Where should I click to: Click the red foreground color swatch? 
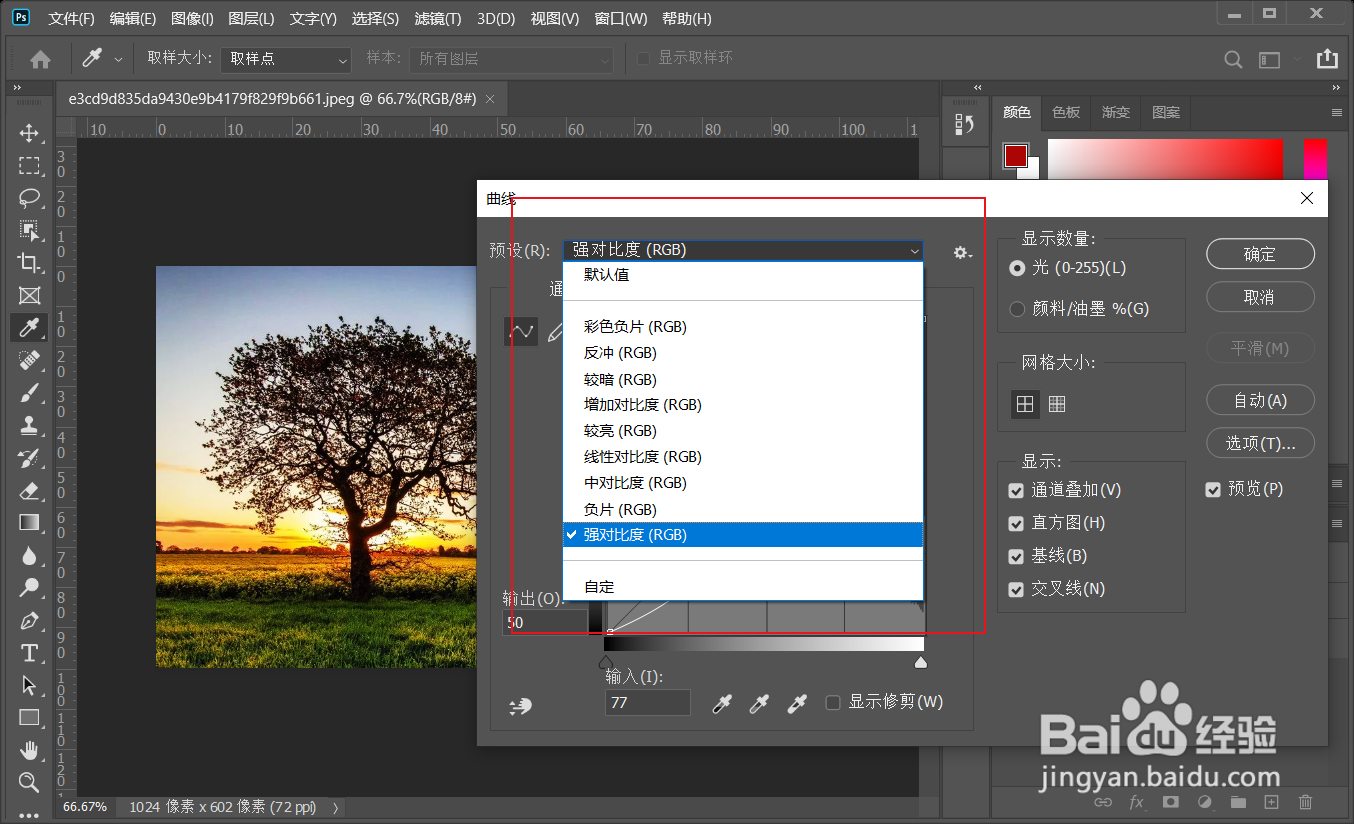pos(1016,156)
